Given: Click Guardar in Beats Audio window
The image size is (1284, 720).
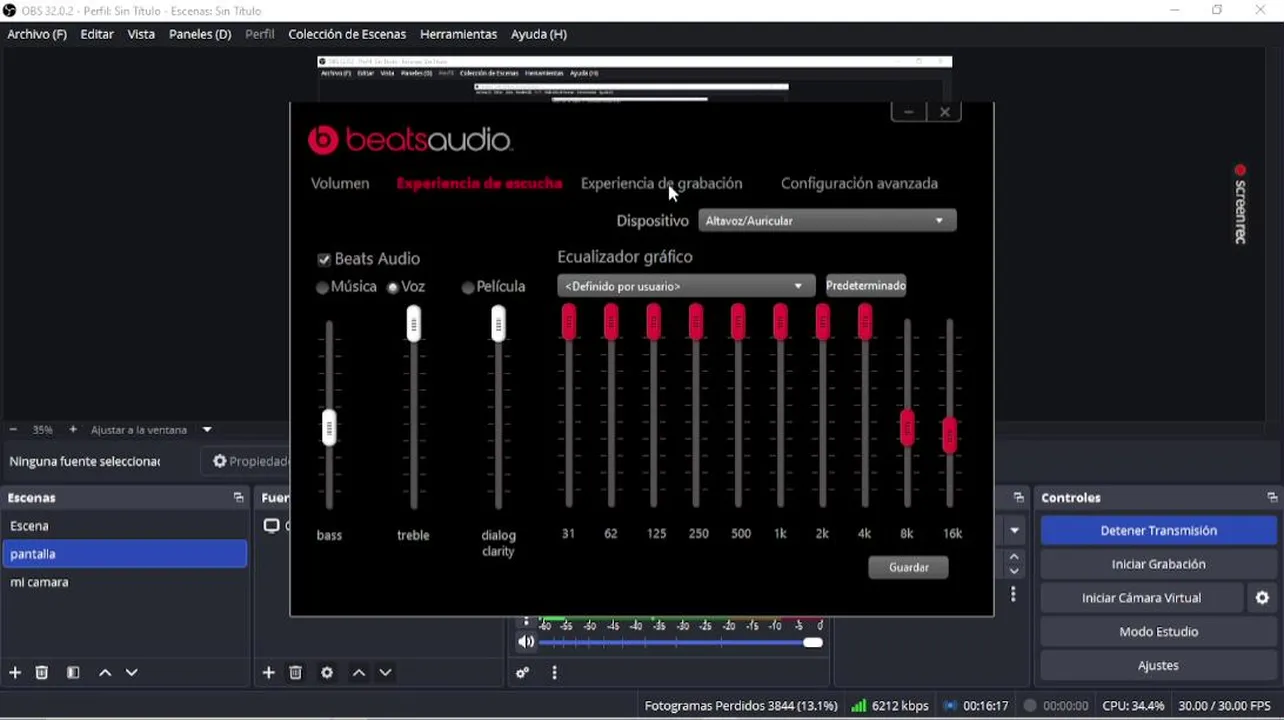Looking at the screenshot, I should (909, 568).
